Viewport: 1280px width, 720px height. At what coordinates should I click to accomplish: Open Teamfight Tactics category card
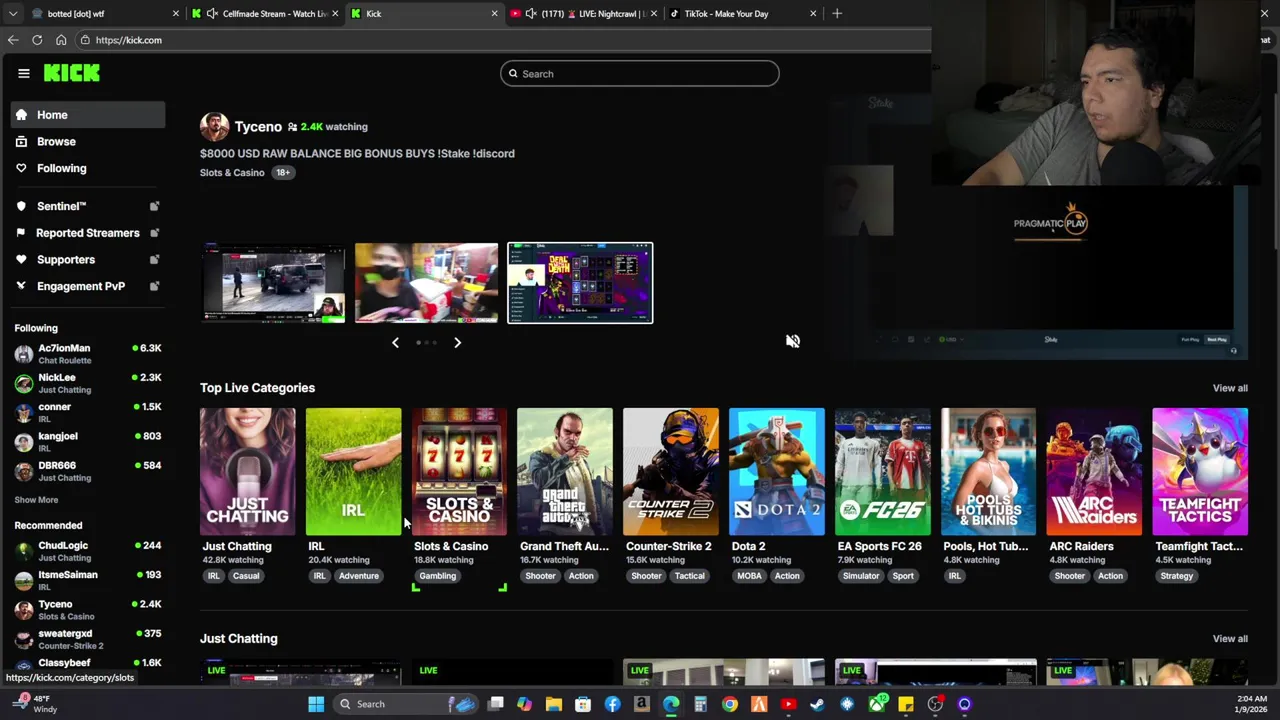[x=1200, y=472]
